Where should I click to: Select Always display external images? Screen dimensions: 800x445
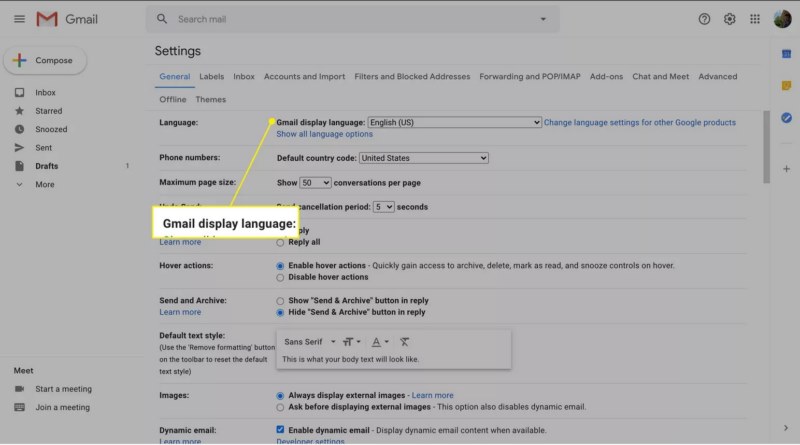tap(280, 396)
